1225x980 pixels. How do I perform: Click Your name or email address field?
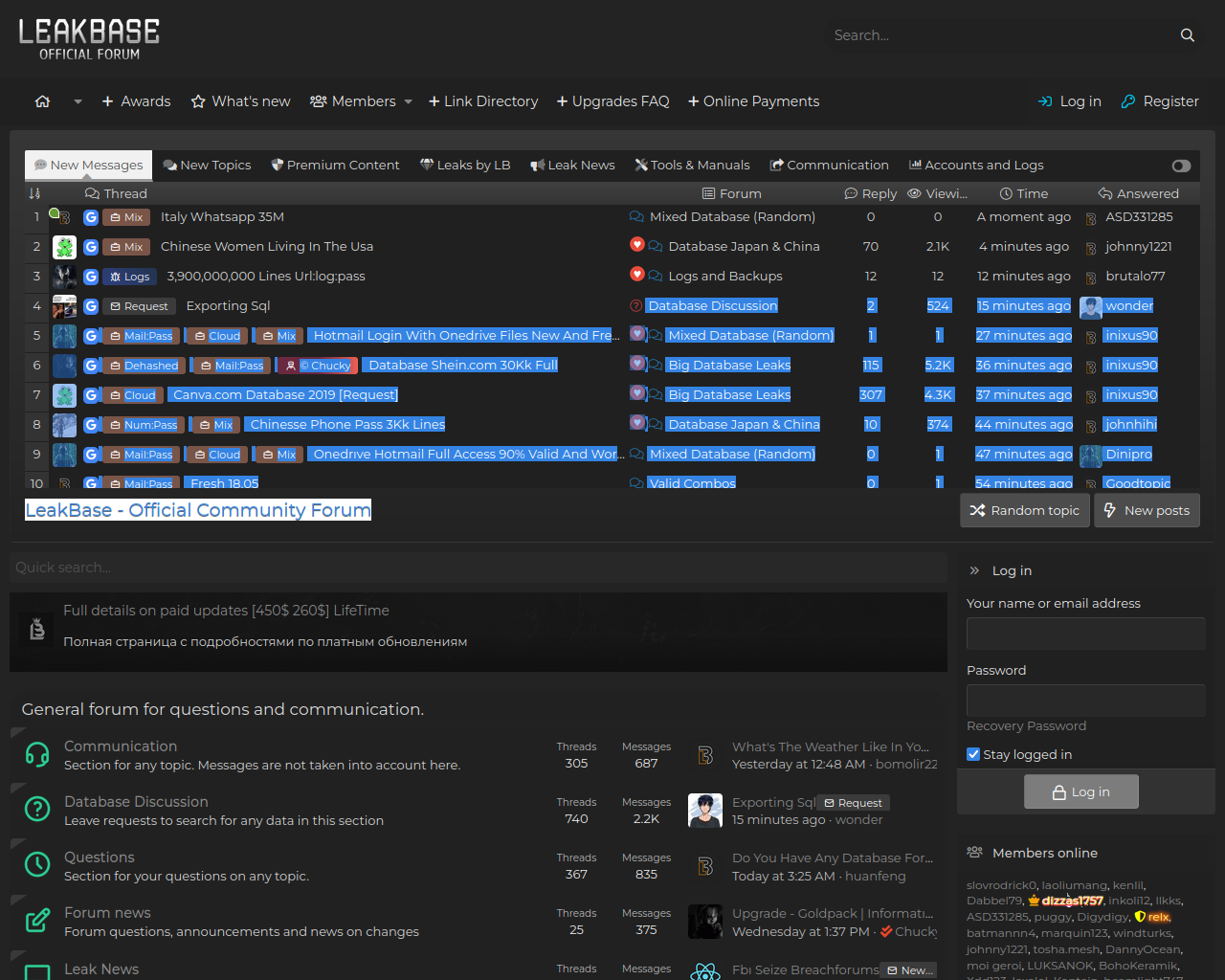[1085, 634]
